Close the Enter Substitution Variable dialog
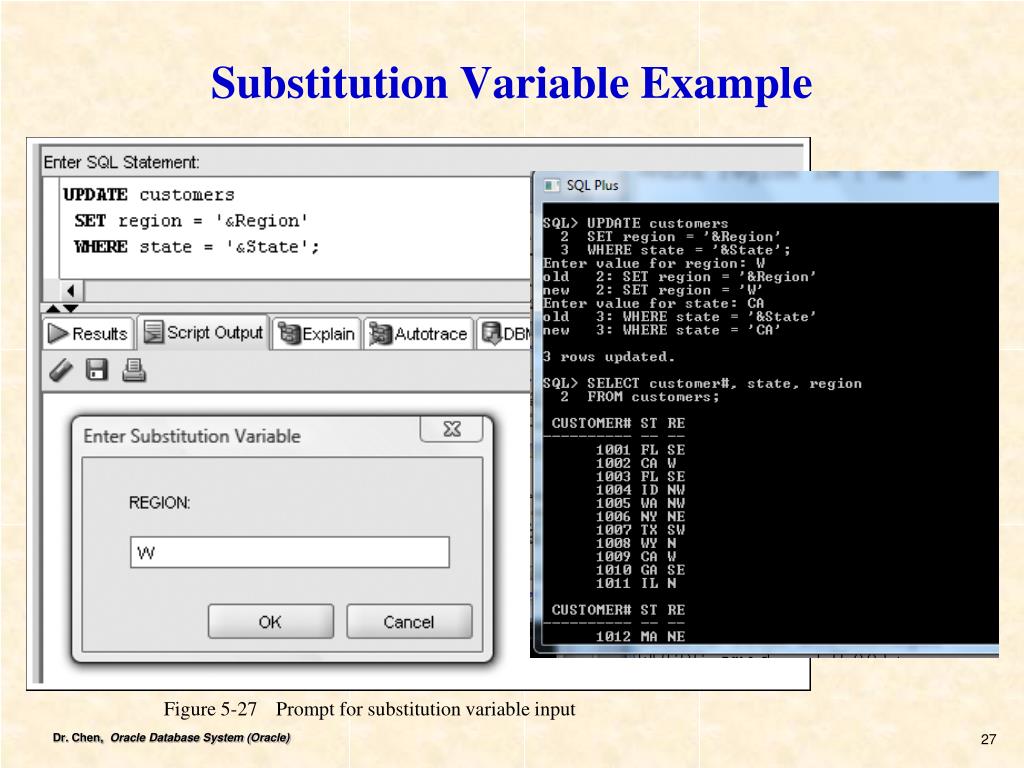The image size is (1024, 768). (452, 429)
